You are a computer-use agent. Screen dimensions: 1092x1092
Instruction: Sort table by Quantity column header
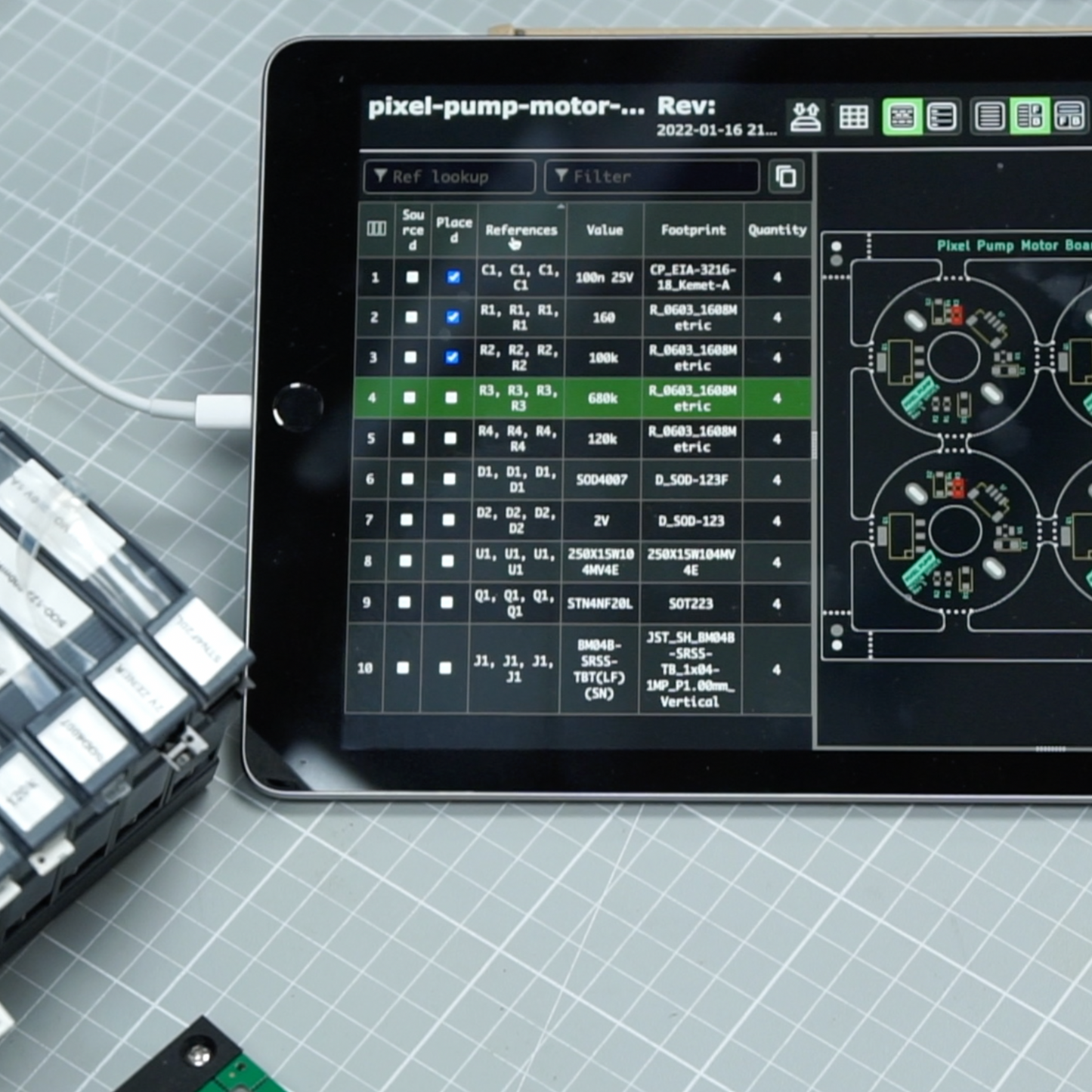[x=777, y=230]
